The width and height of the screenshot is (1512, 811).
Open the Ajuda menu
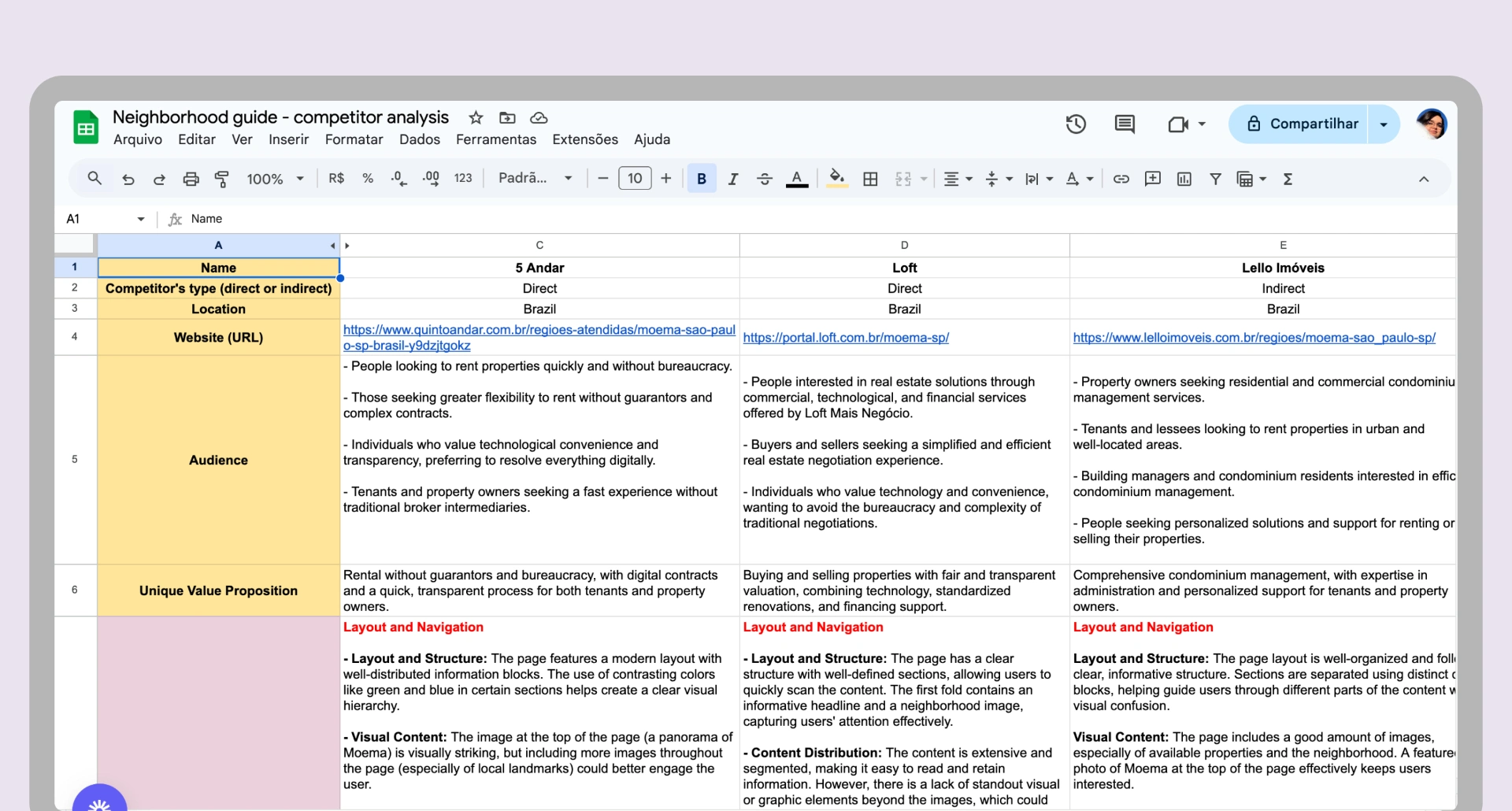point(652,139)
